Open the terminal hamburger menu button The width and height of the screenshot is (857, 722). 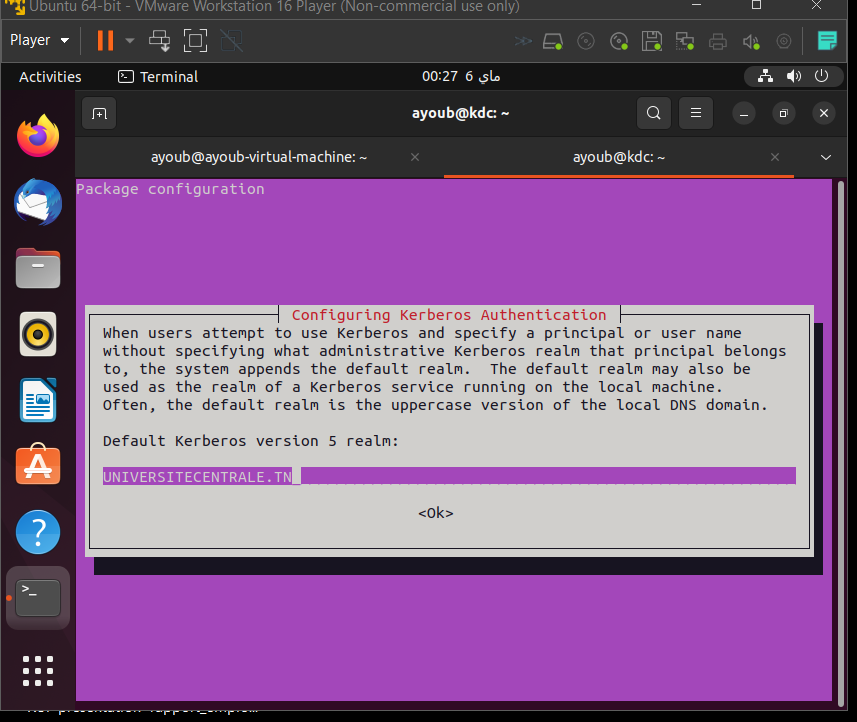click(695, 113)
